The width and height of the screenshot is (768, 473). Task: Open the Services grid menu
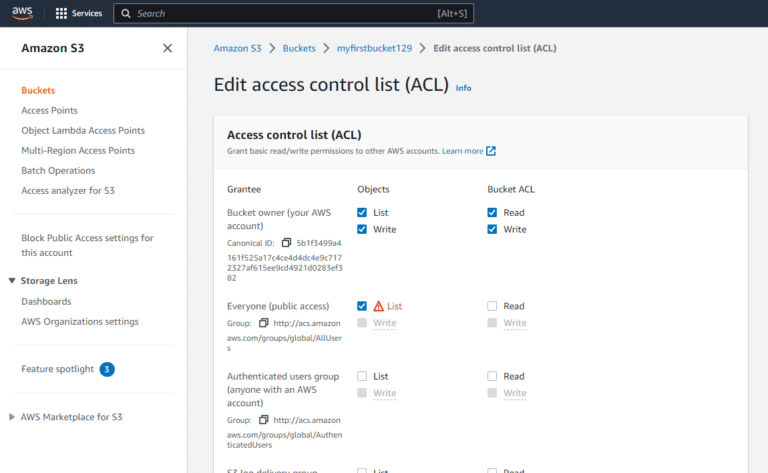pos(79,14)
